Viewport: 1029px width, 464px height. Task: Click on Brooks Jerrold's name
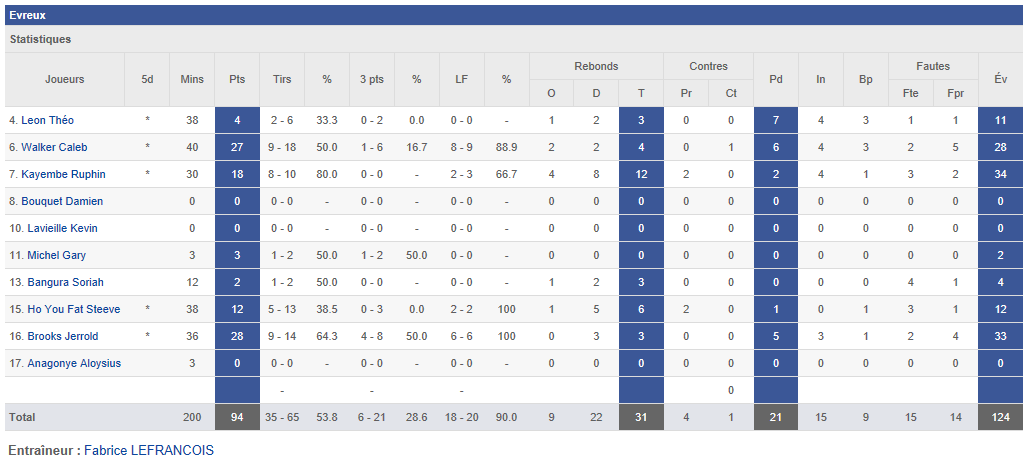pos(62,336)
